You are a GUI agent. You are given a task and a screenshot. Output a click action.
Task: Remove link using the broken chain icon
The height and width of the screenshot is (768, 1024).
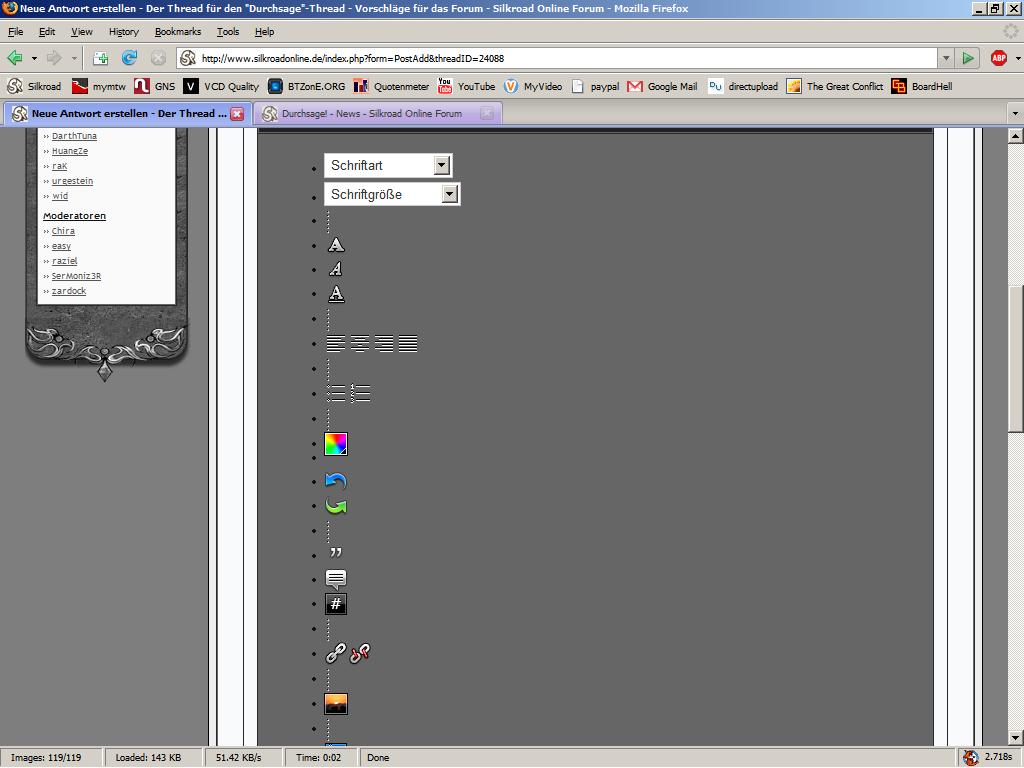click(360, 654)
